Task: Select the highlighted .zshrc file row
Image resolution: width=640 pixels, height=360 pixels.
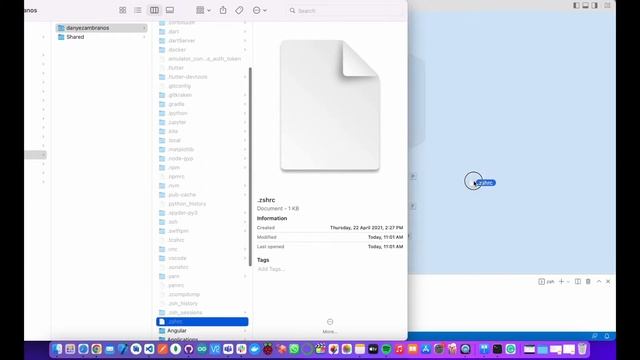Action: coord(202,322)
